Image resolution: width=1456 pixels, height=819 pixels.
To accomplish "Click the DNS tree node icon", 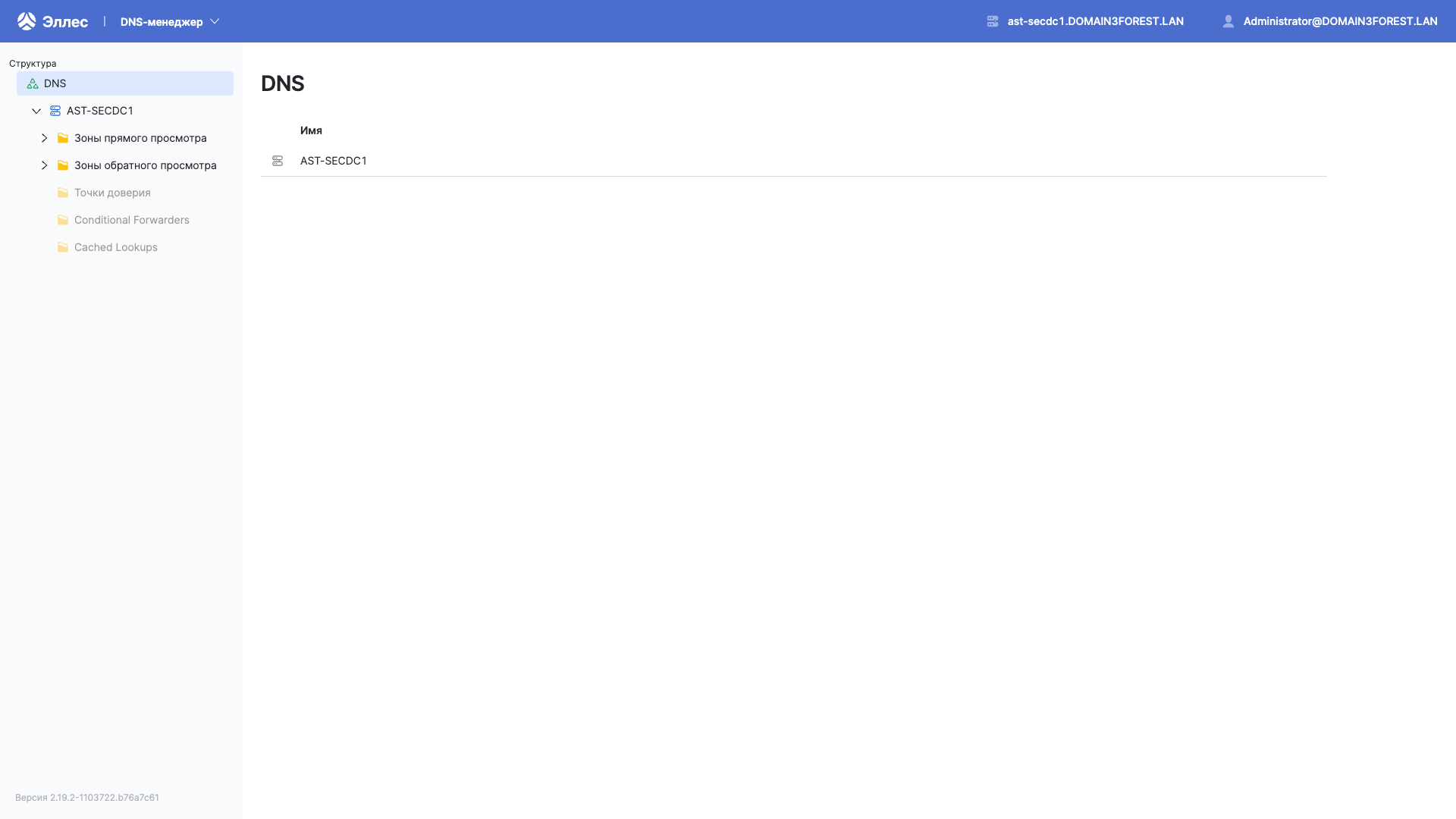I will click(x=32, y=83).
